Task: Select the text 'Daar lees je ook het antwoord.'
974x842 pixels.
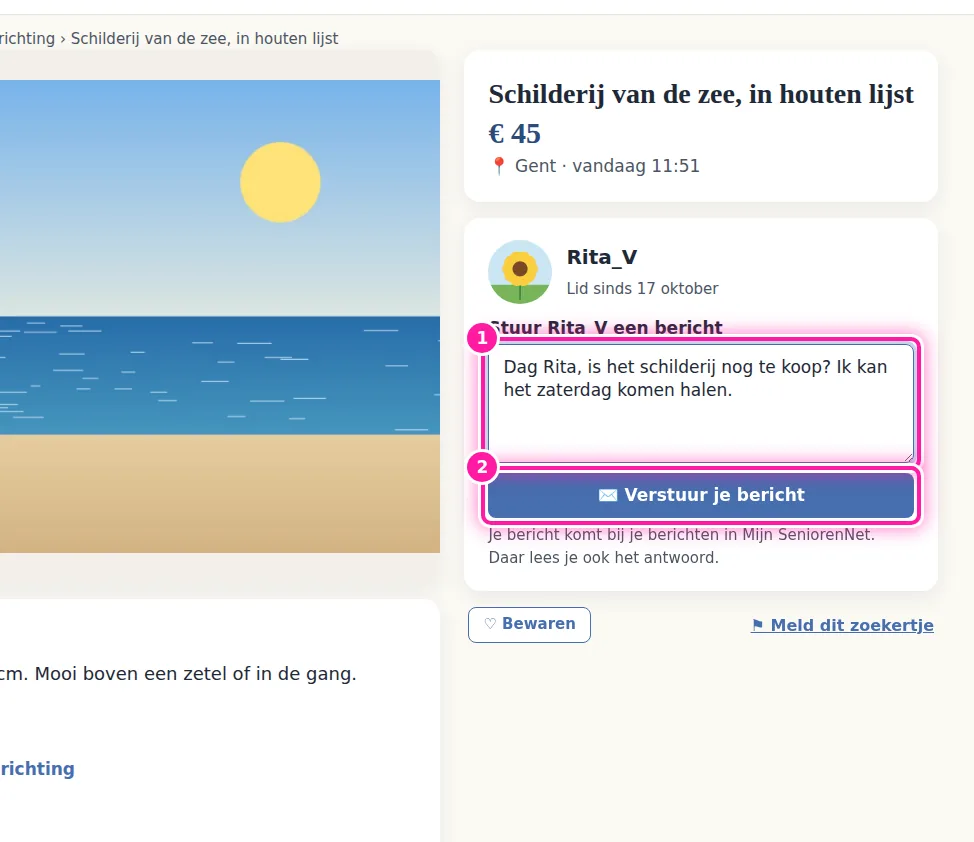Action: (x=603, y=557)
